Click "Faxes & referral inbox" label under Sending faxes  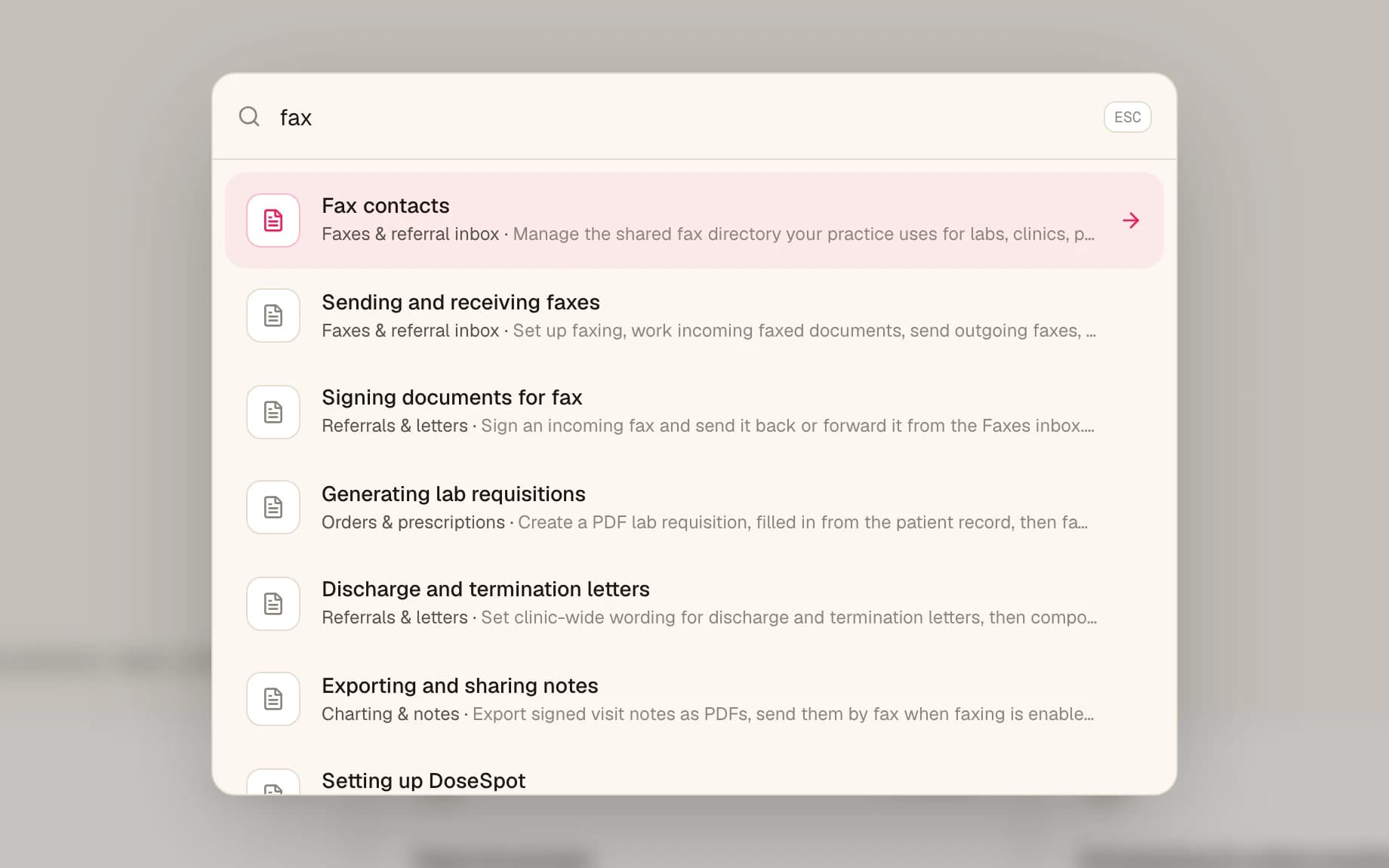(x=410, y=331)
